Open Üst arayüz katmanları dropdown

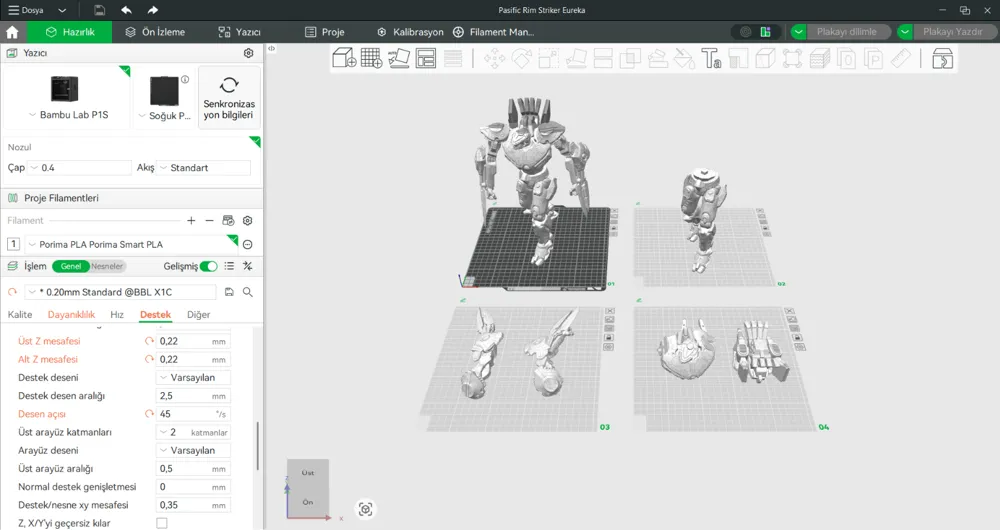click(x=193, y=432)
